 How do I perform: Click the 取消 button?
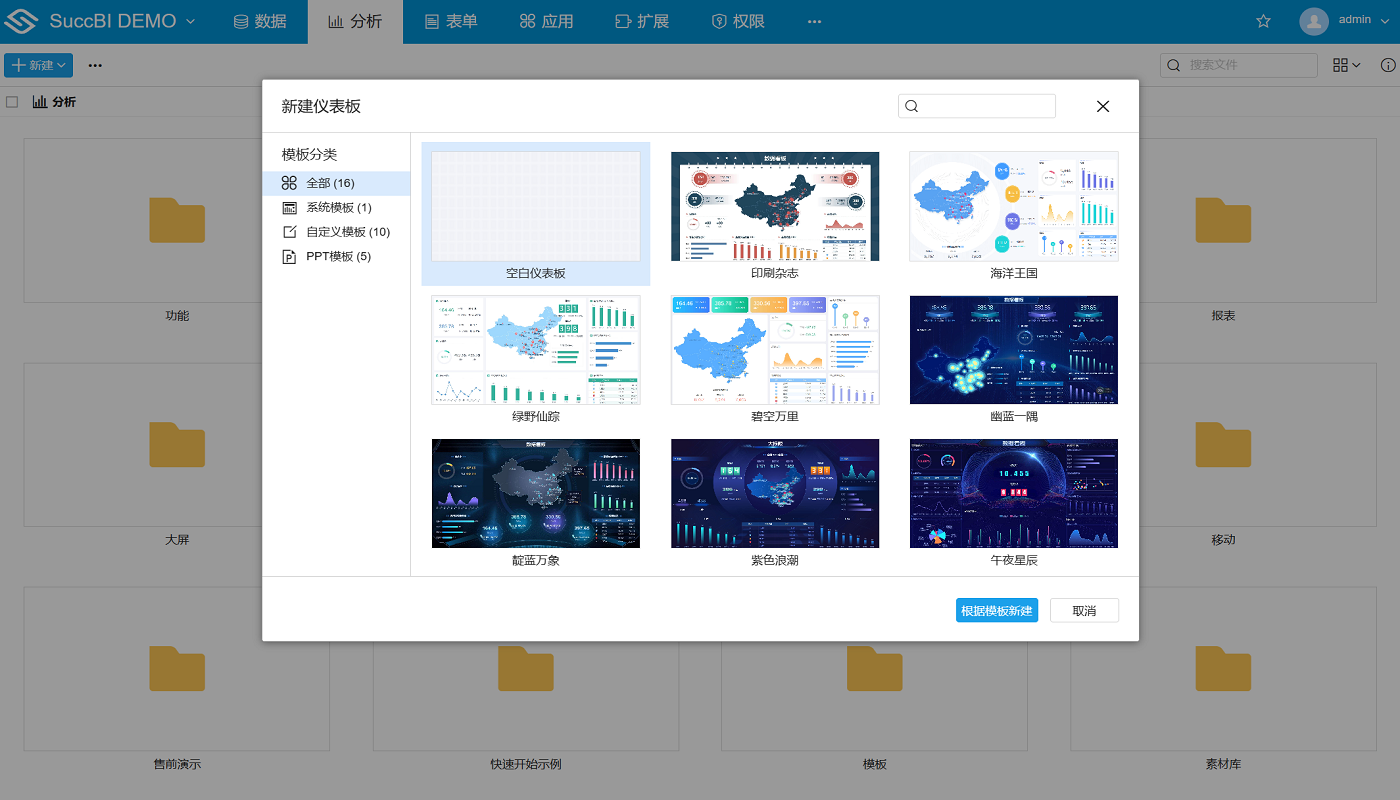click(x=1084, y=610)
